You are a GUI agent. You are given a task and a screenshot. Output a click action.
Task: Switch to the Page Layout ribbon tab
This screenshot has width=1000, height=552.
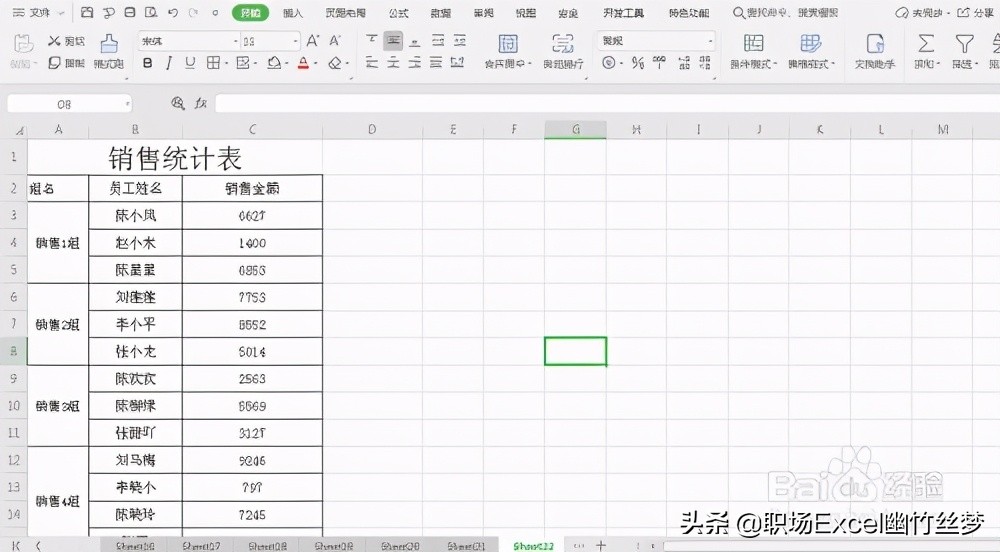[x=345, y=13]
